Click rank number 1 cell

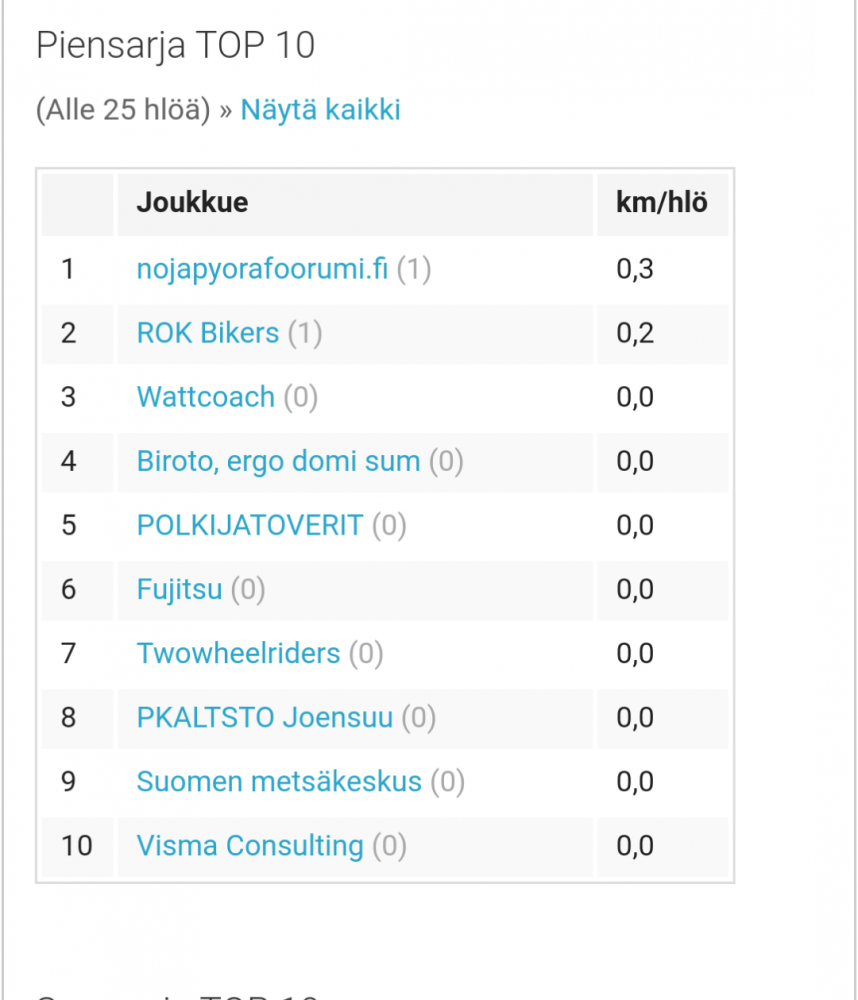pos(77,268)
